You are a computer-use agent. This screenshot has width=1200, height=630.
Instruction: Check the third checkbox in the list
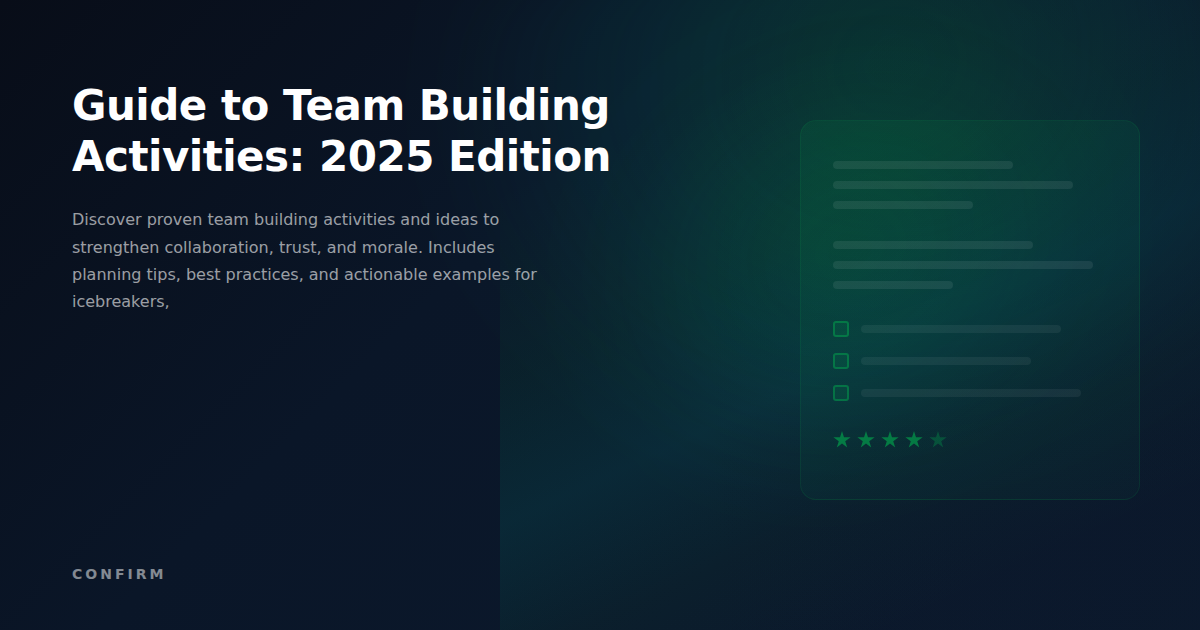pos(841,393)
